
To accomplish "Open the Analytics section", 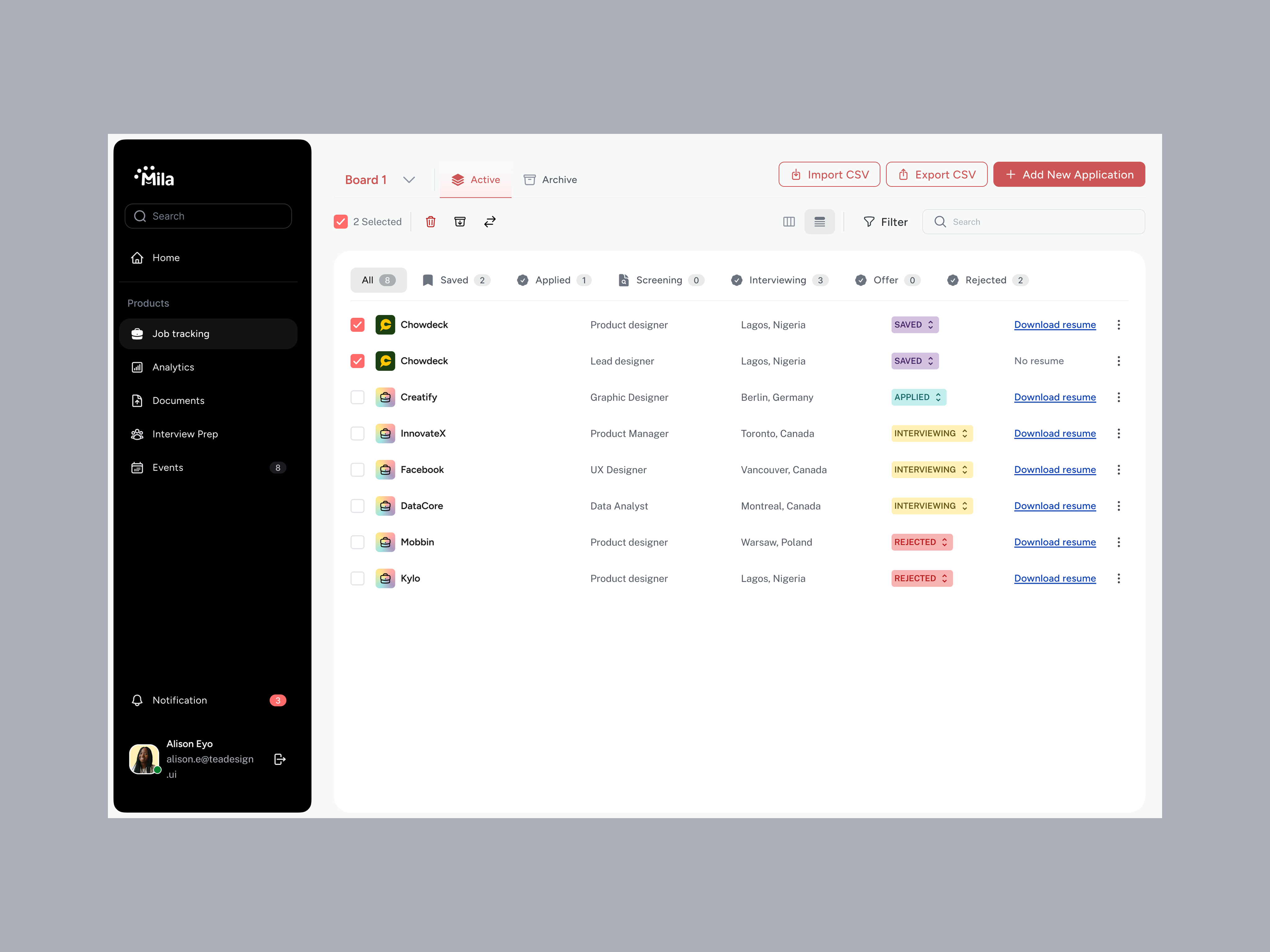I will (x=173, y=367).
